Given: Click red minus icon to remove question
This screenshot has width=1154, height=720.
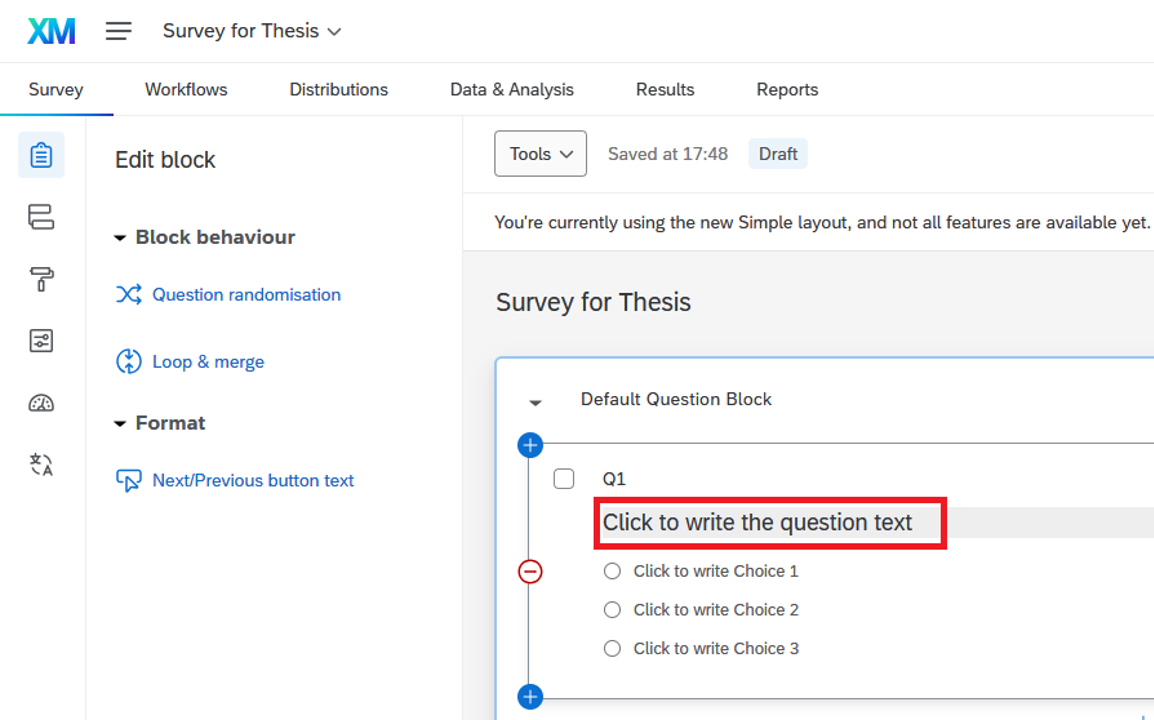Looking at the screenshot, I should [x=530, y=571].
